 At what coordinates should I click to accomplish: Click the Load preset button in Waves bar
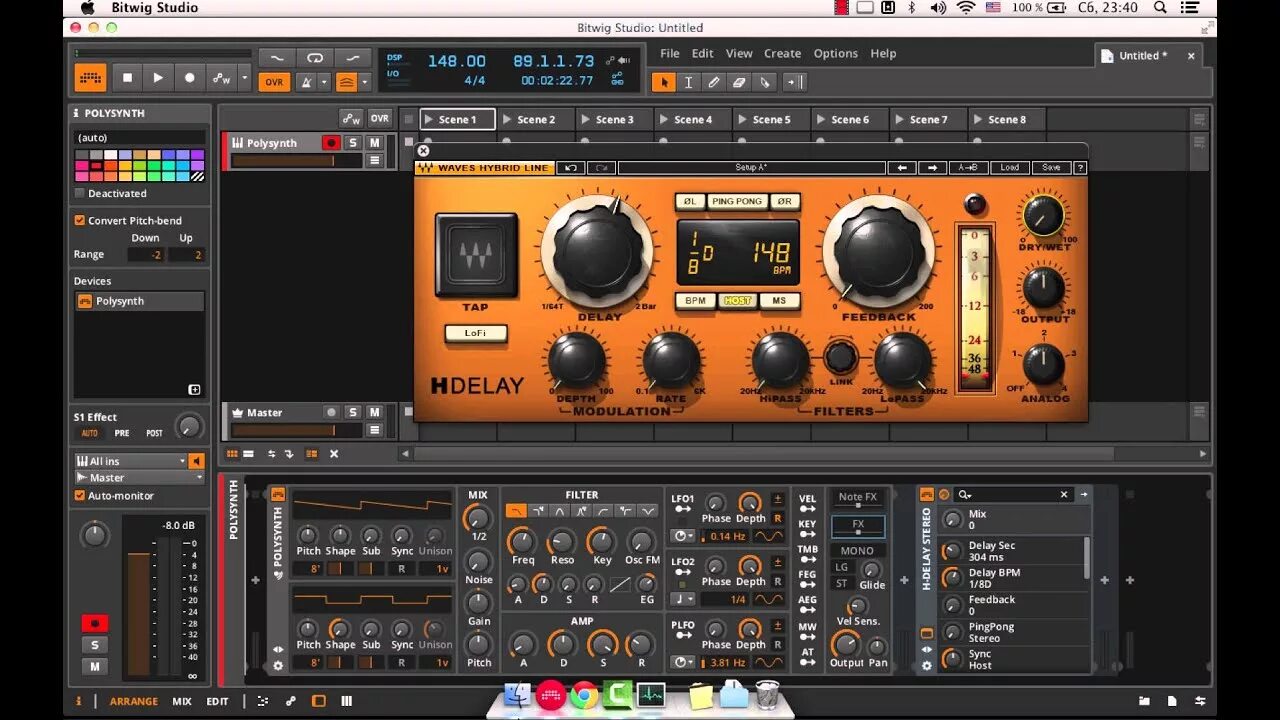1010,168
